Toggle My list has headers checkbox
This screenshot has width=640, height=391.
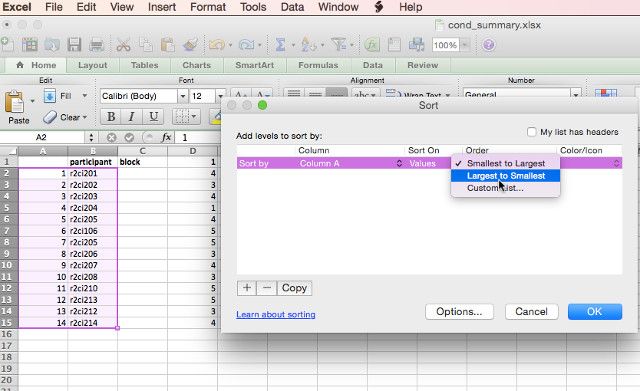(x=531, y=132)
